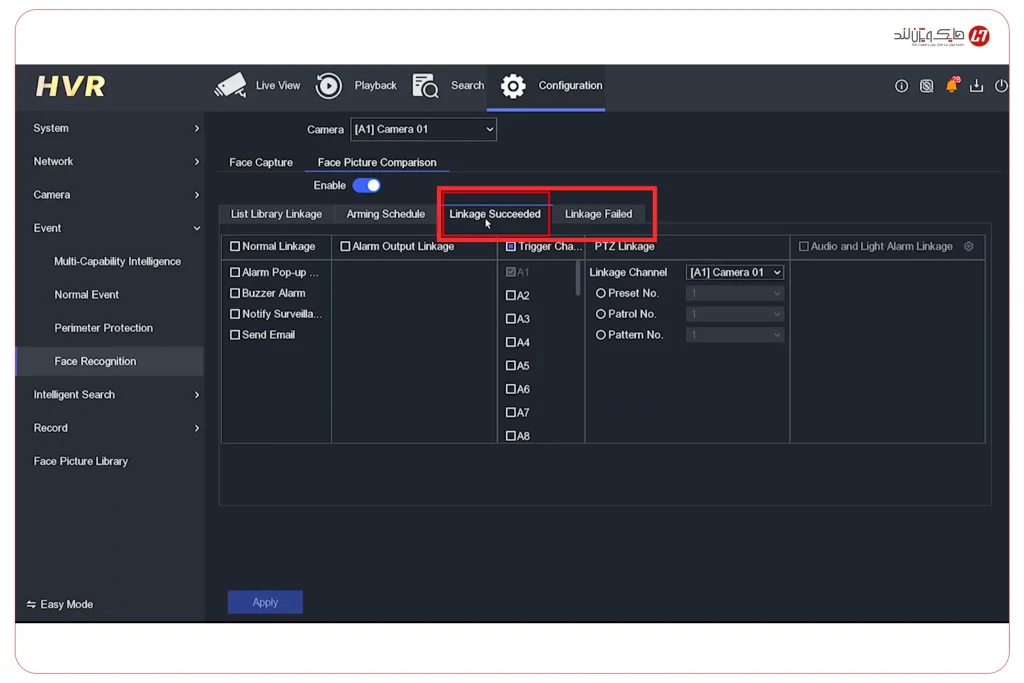Click the Configuration gear icon
Image resolution: width=1024 pixels, height=683 pixels.
pos(513,86)
